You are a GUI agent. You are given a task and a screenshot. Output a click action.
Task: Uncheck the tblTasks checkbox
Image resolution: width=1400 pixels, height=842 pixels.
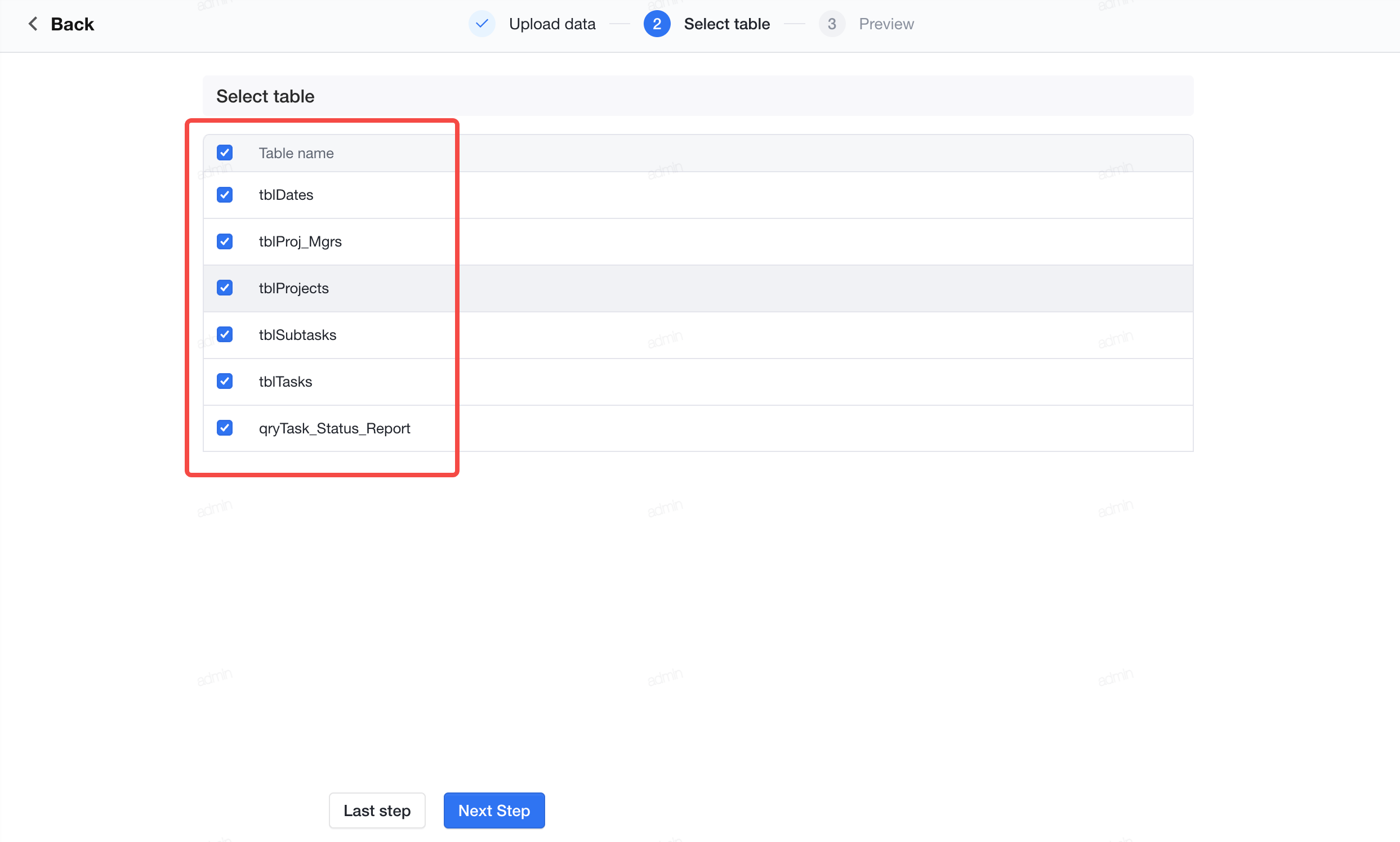(224, 380)
